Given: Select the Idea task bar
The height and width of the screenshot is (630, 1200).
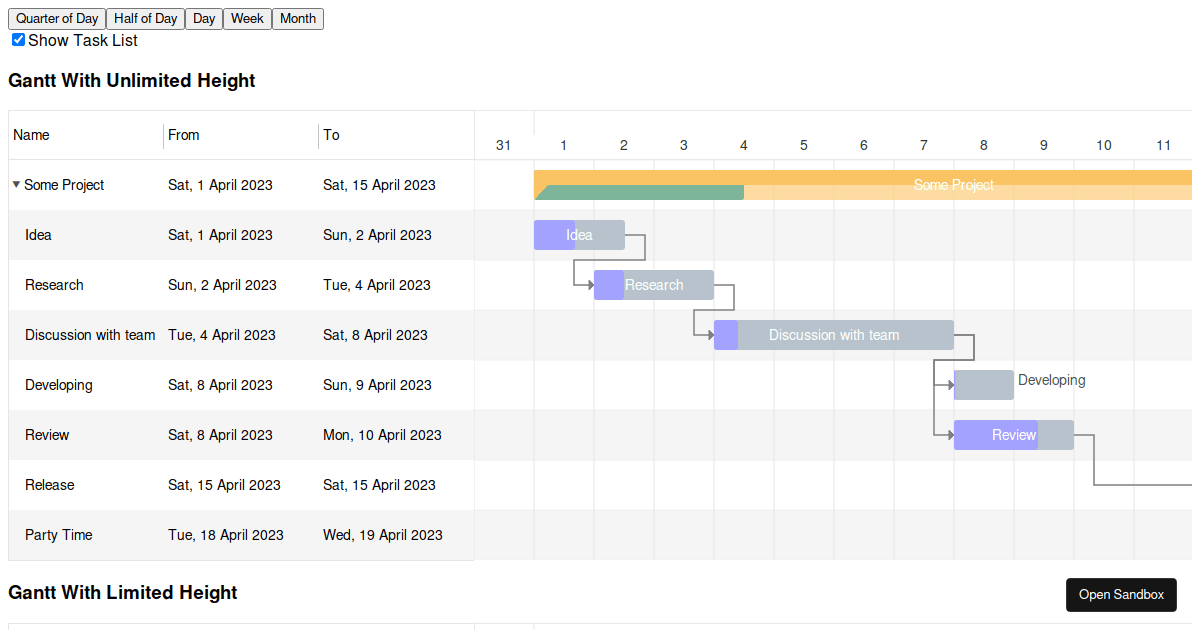Looking at the screenshot, I should (x=579, y=234).
